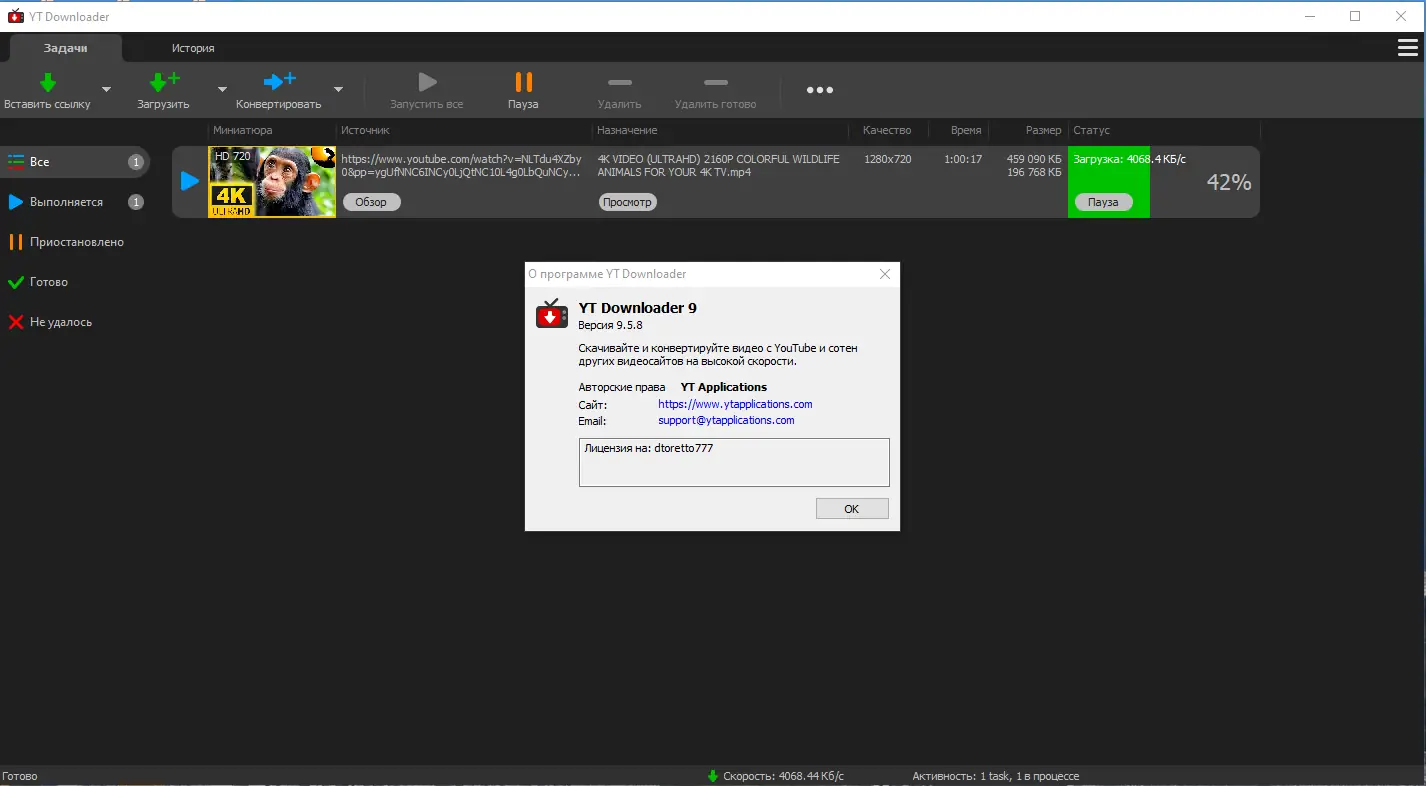Click the Источник column header

click(x=365, y=130)
